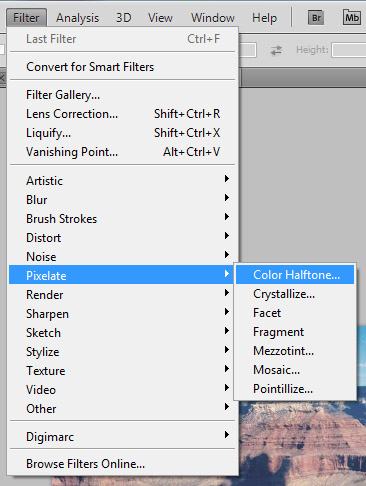This screenshot has height=486, width=366.
Task: Apply the Facet filter
Action: click(x=295, y=313)
